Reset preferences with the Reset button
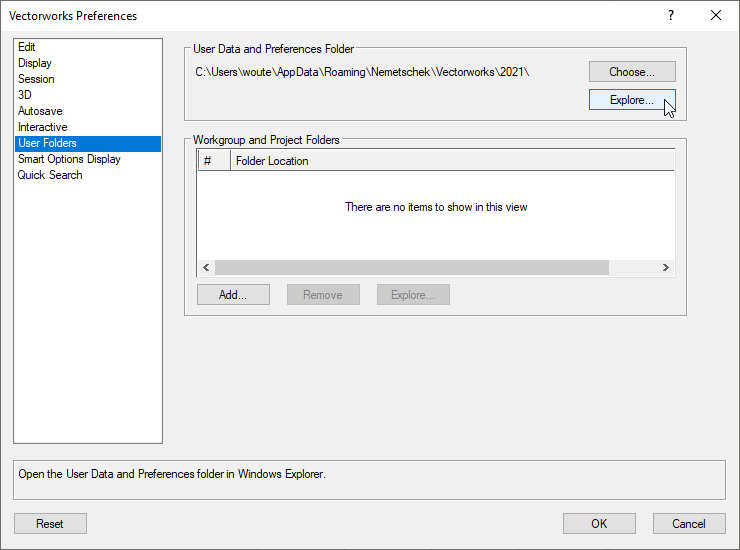The height and width of the screenshot is (550, 740). pyautogui.click(x=50, y=524)
